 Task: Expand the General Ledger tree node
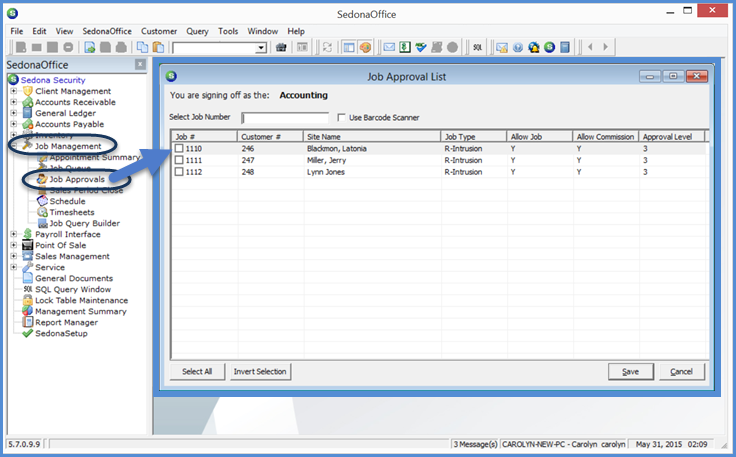14,113
